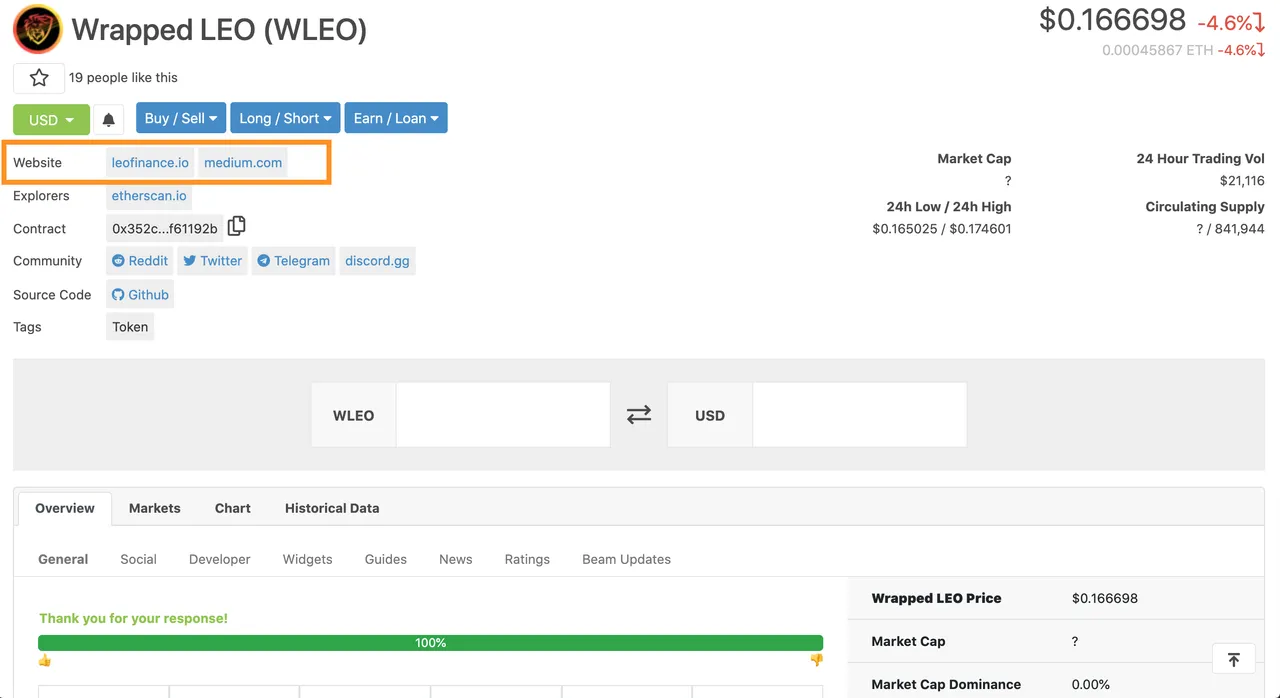Click the USD amount input field

tap(859, 415)
